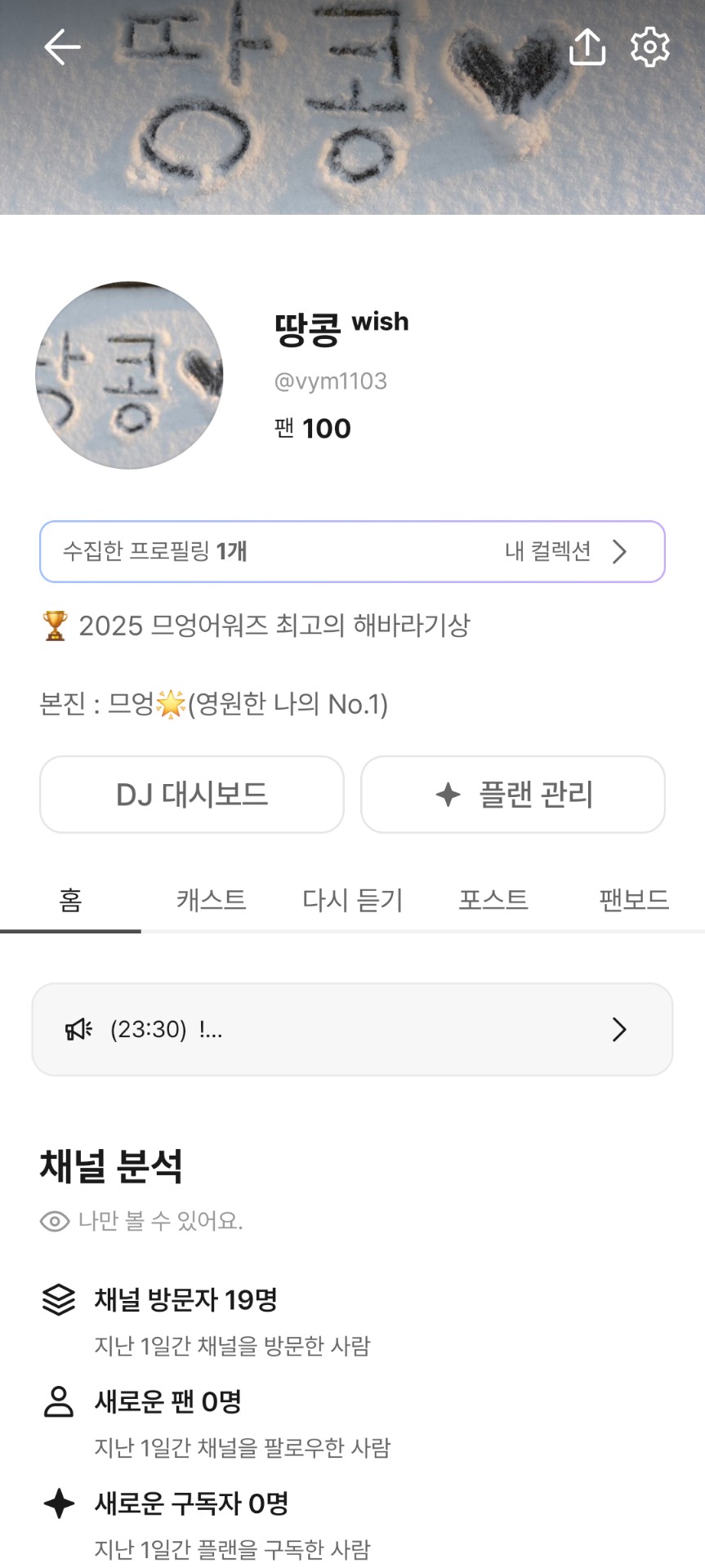Screen dimensions: 705x1568
Task: Open settings gear icon
Action: click(650, 47)
